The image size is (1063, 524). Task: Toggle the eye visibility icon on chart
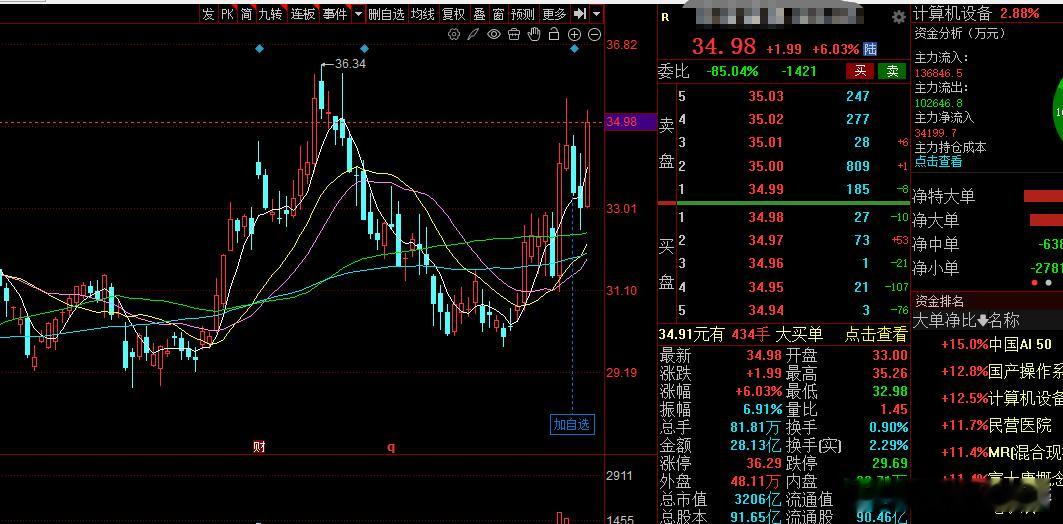[494, 35]
